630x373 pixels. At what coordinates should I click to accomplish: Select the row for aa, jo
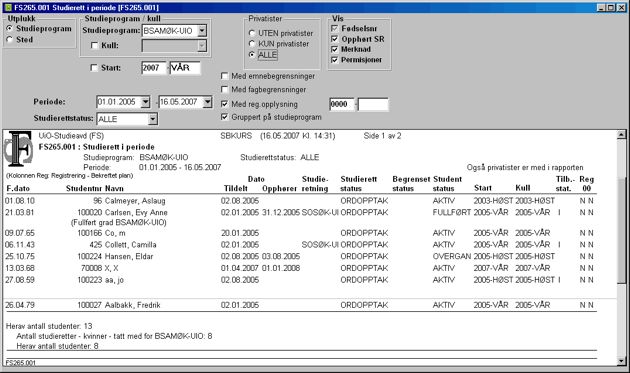click(300, 280)
